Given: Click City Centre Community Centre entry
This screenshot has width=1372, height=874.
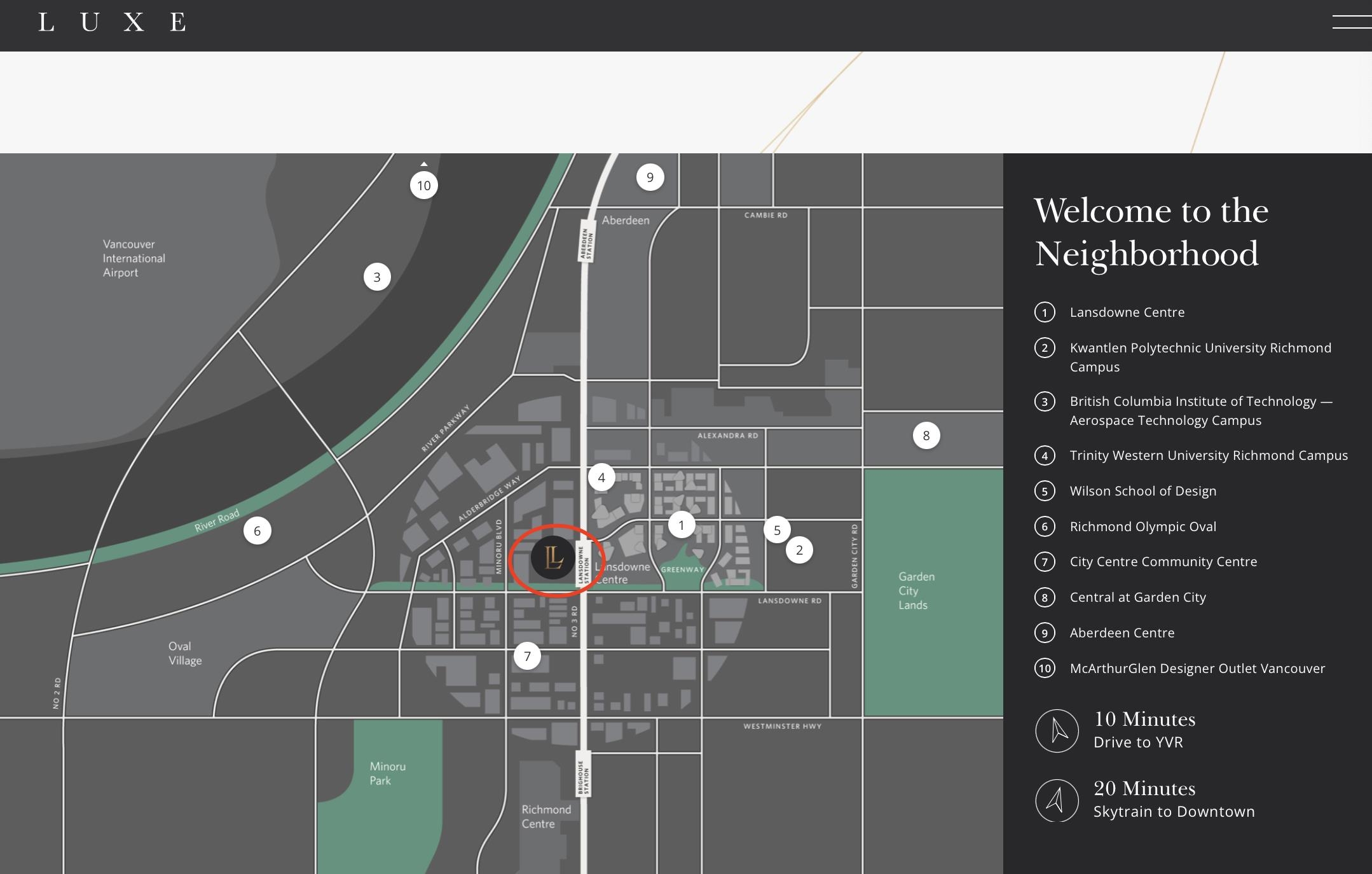Looking at the screenshot, I should pyautogui.click(x=1163, y=562).
